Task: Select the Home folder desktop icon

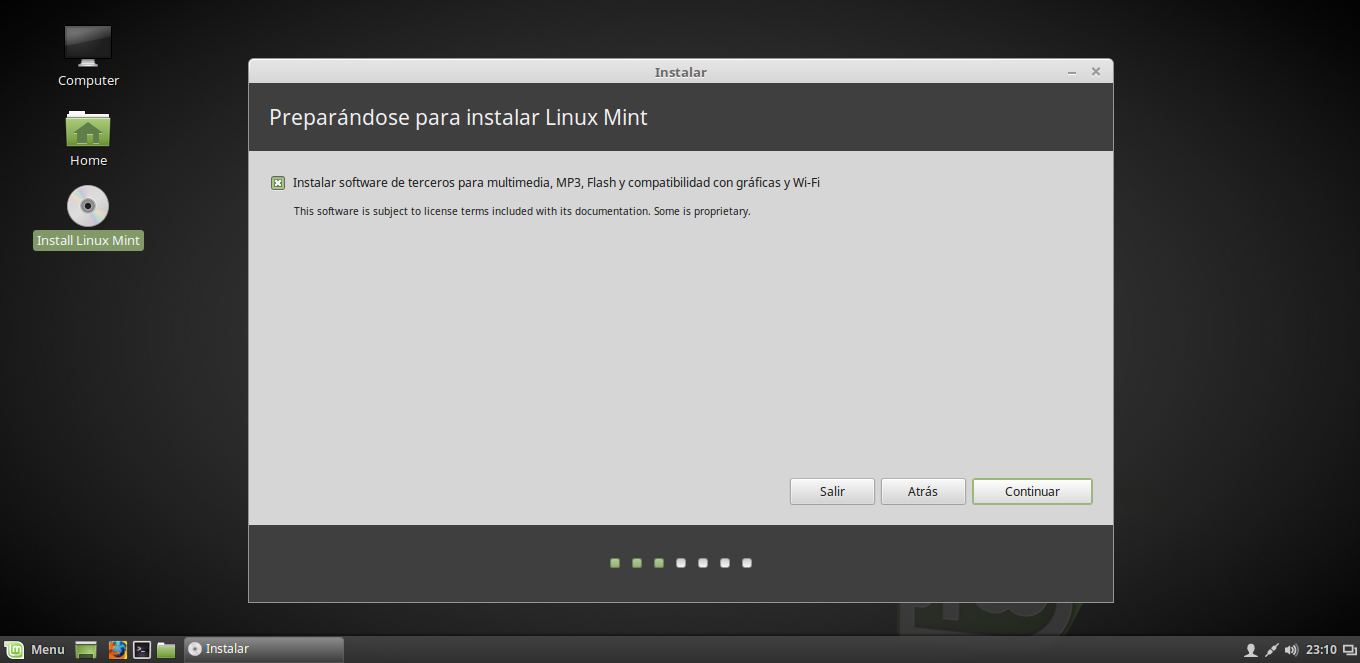Action: (x=88, y=137)
